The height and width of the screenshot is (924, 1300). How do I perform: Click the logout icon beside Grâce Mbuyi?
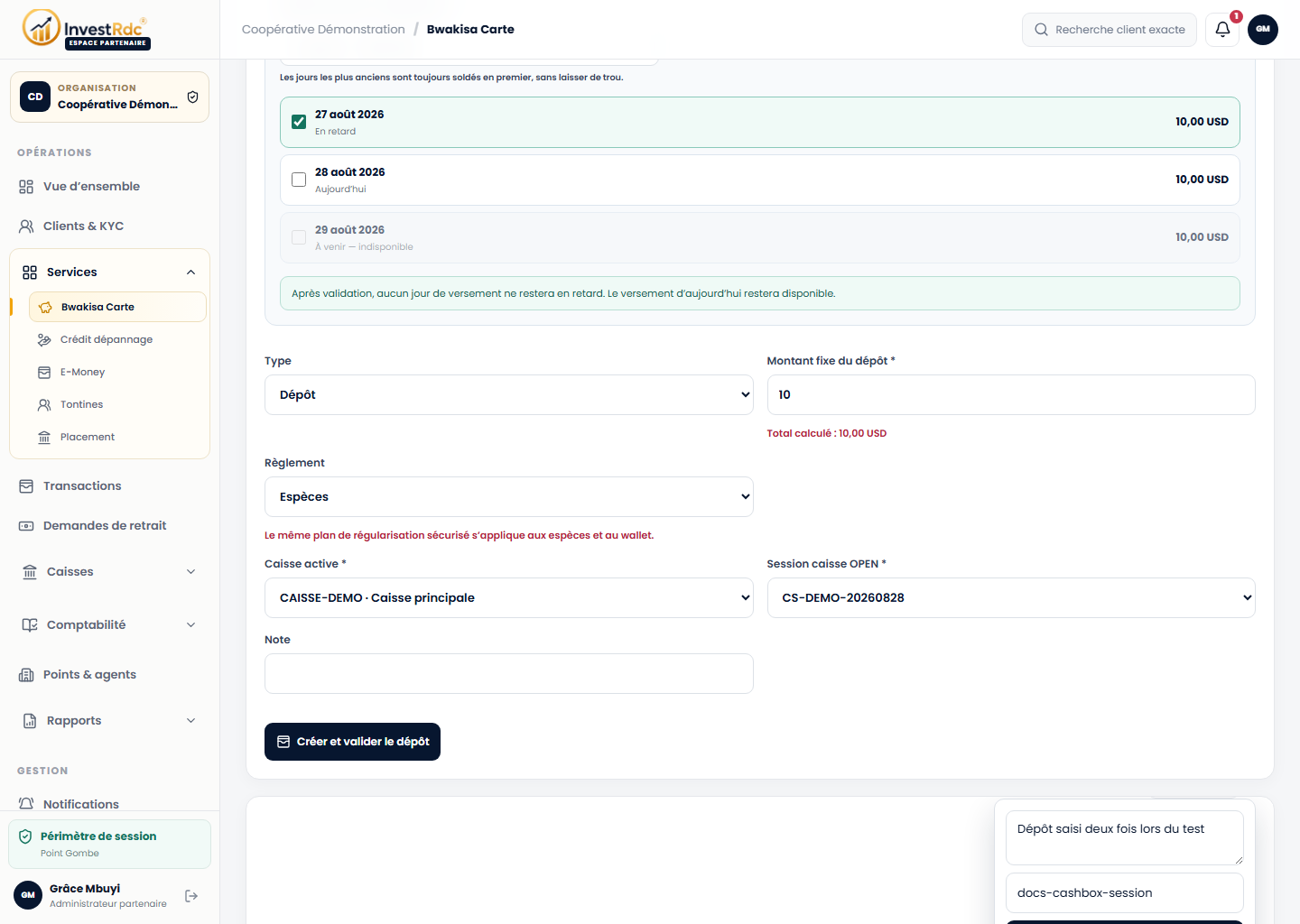191,896
